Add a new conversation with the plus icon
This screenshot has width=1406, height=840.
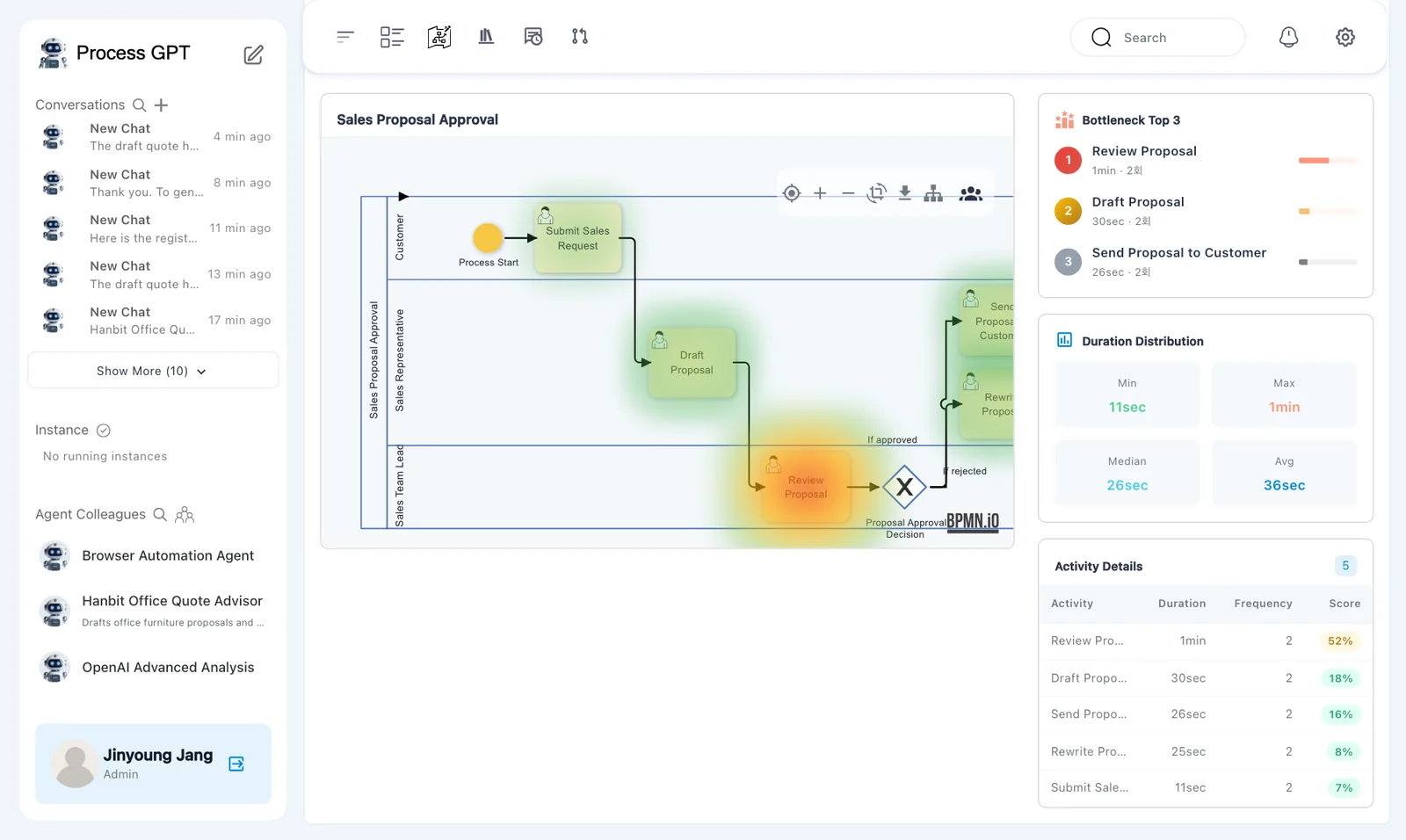pos(161,105)
